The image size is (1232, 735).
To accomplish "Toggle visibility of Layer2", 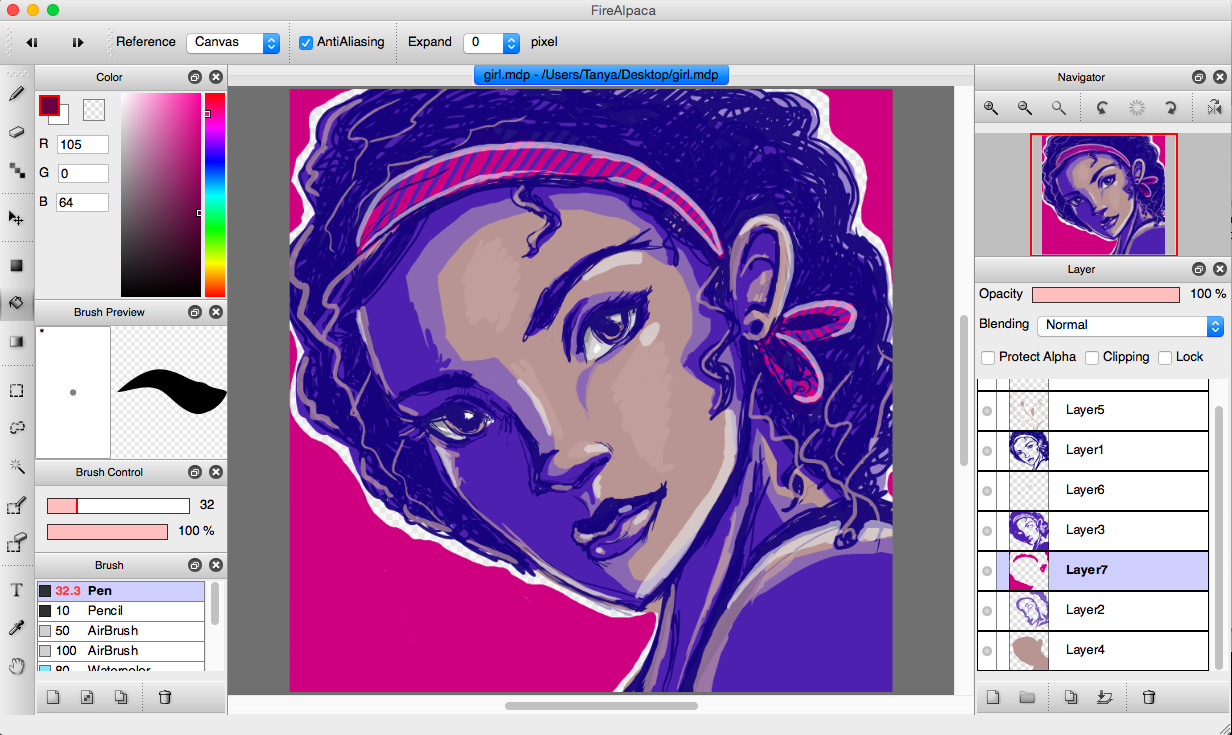I will pyautogui.click(x=987, y=611).
